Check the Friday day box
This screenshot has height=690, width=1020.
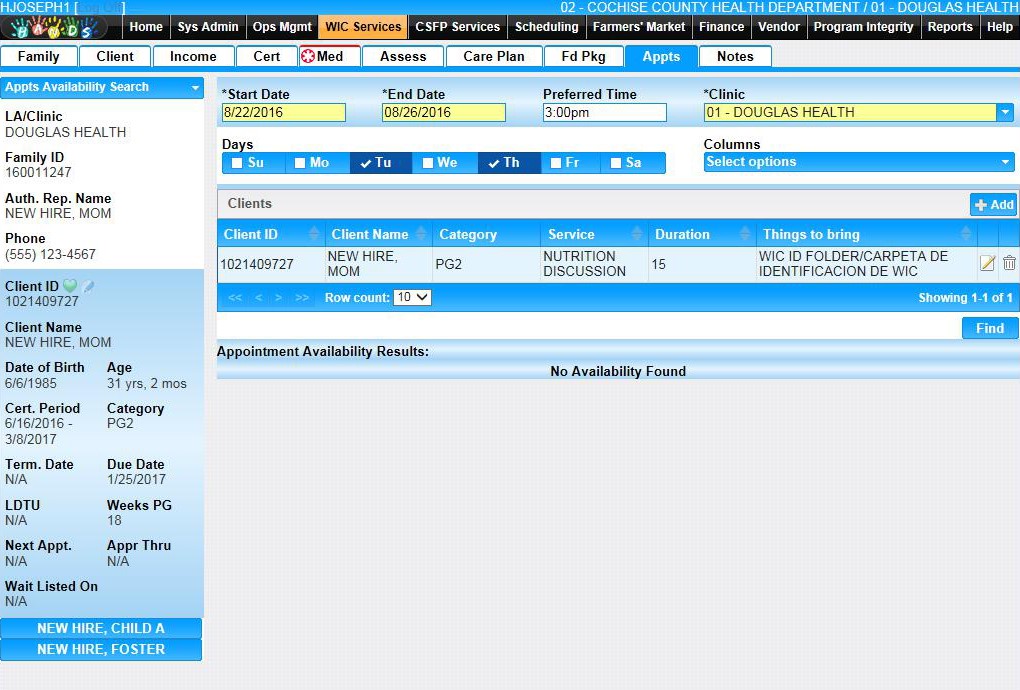(556, 163)
